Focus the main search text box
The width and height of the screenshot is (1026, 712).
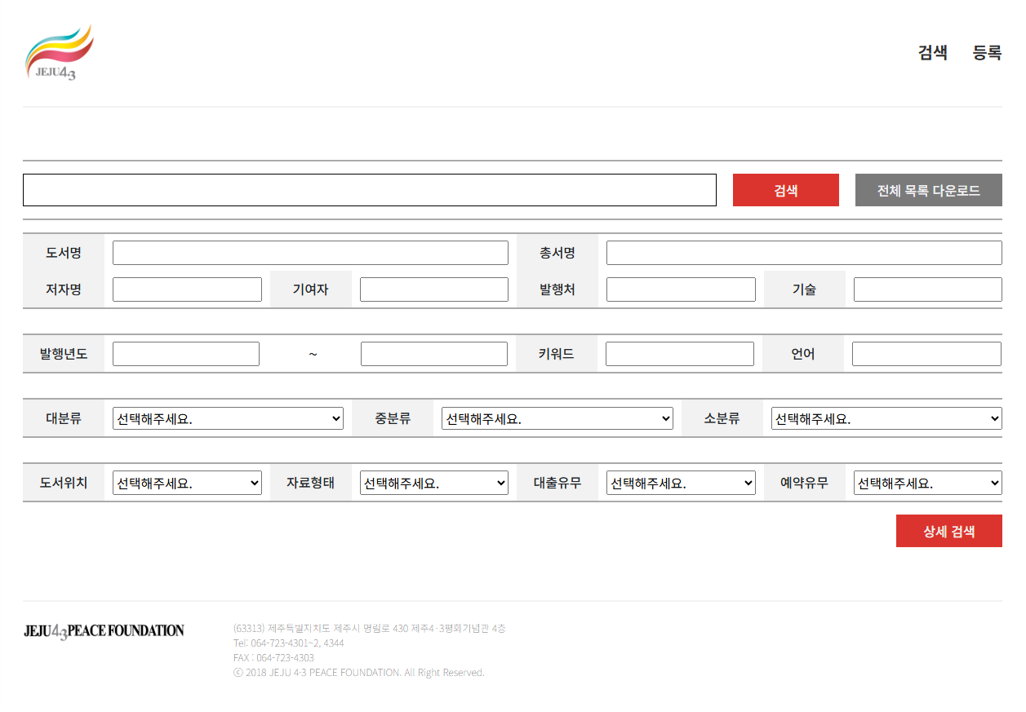pyautogui.click(x=369, y=190)
